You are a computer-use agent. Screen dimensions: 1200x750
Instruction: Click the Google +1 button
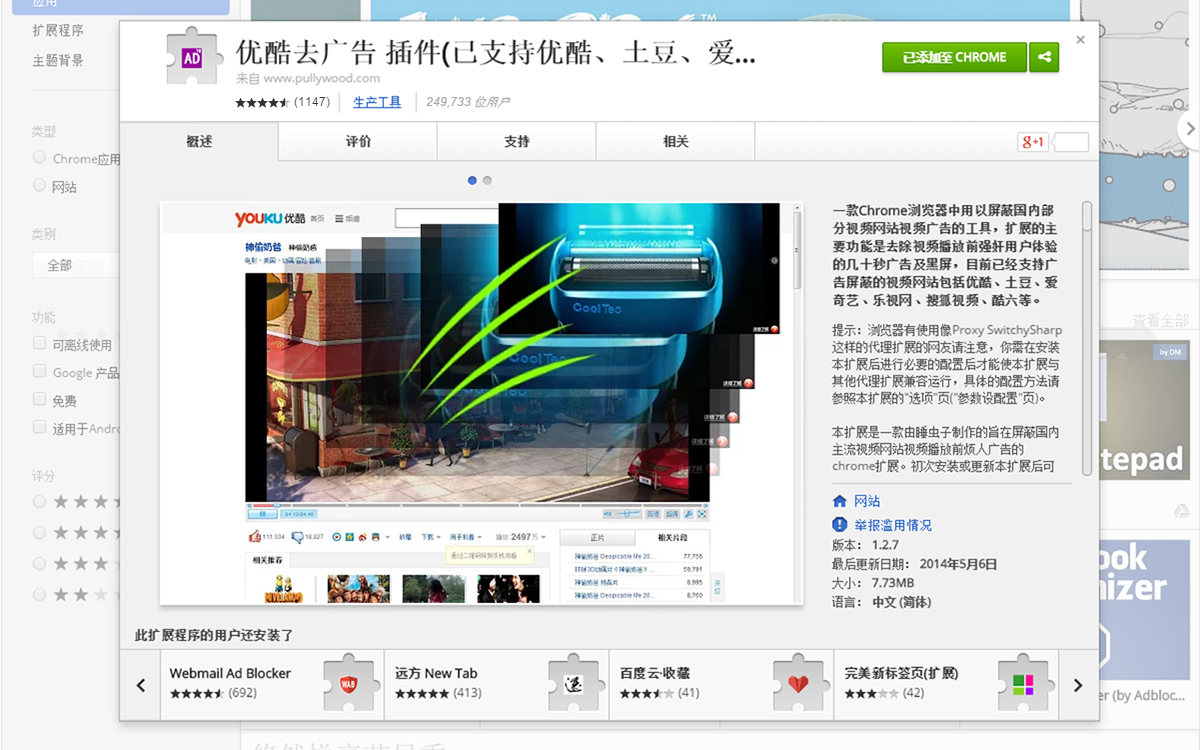(x=1033, y=142)
